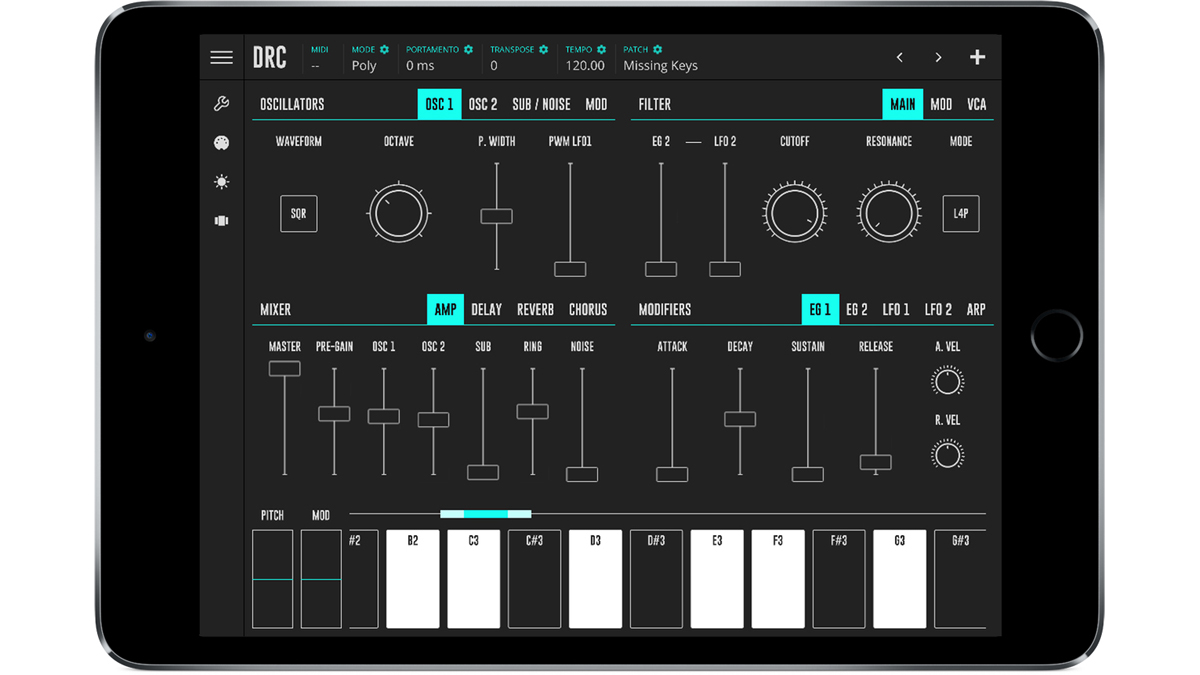
Task: Select EG 1 modifiers tab
Action: (820, 310)
